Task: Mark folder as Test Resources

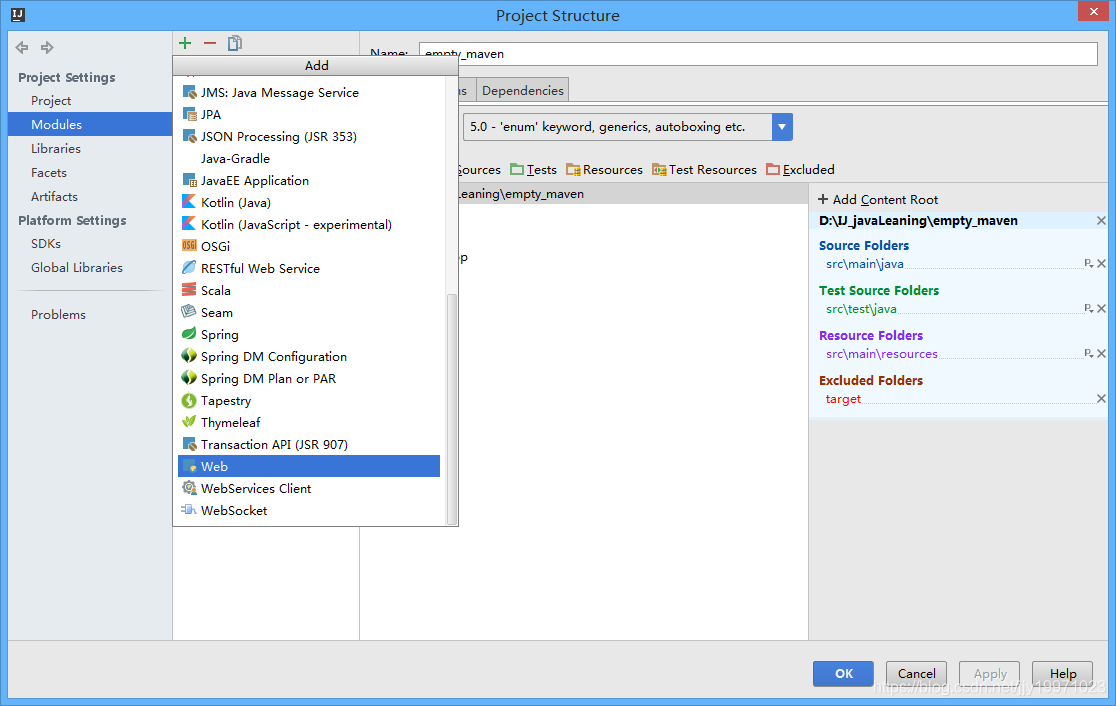Action: point(705,169)
